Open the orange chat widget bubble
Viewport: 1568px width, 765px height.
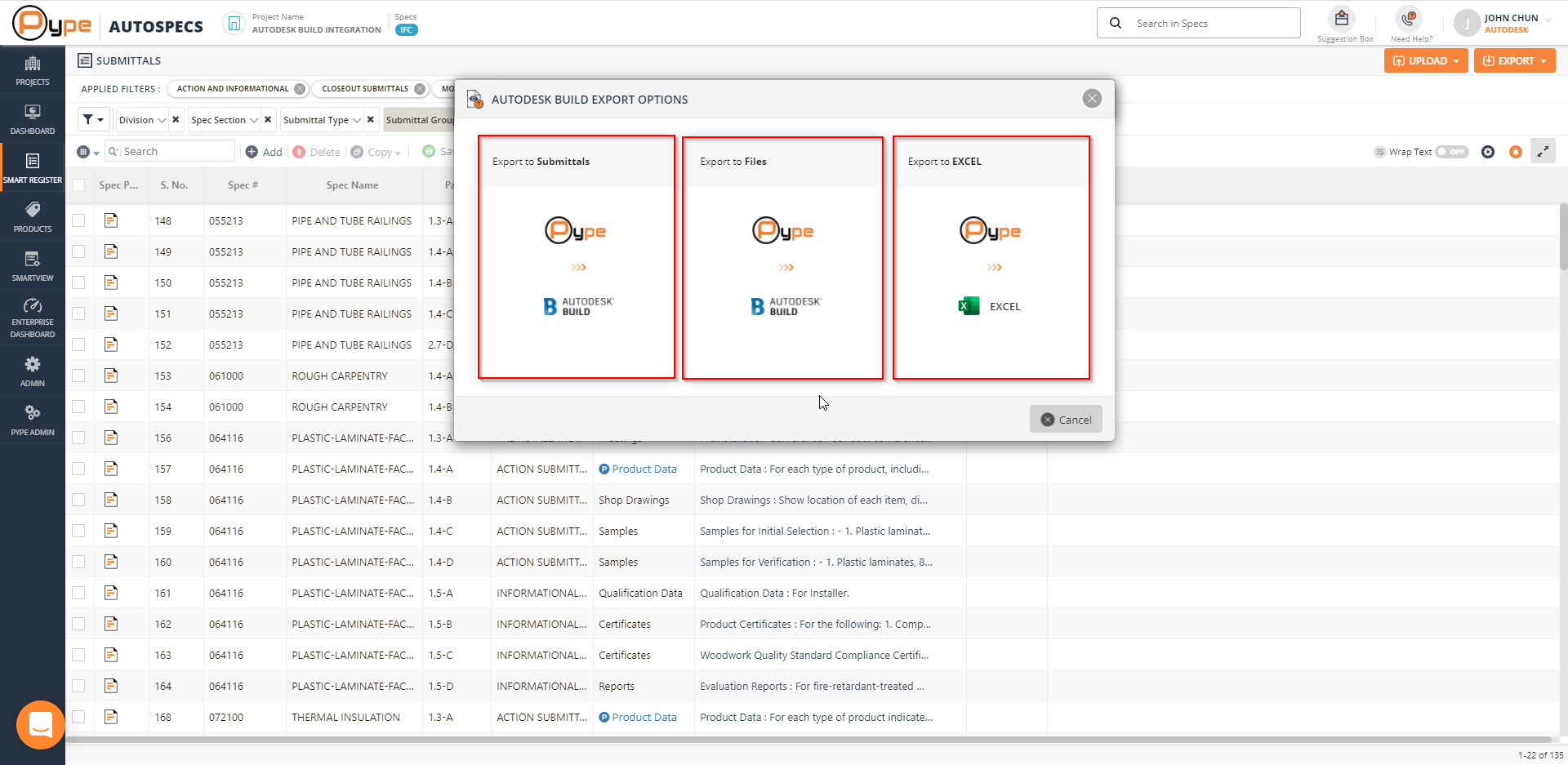[x=40, y=724]
